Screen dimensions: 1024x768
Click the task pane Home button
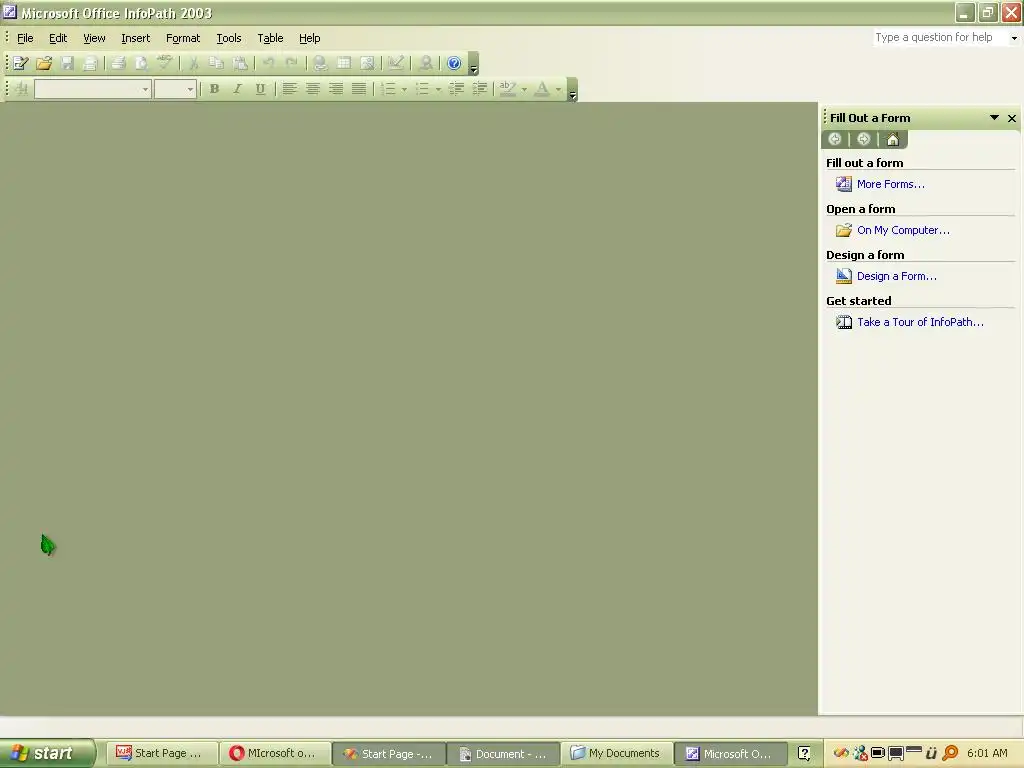893,139
